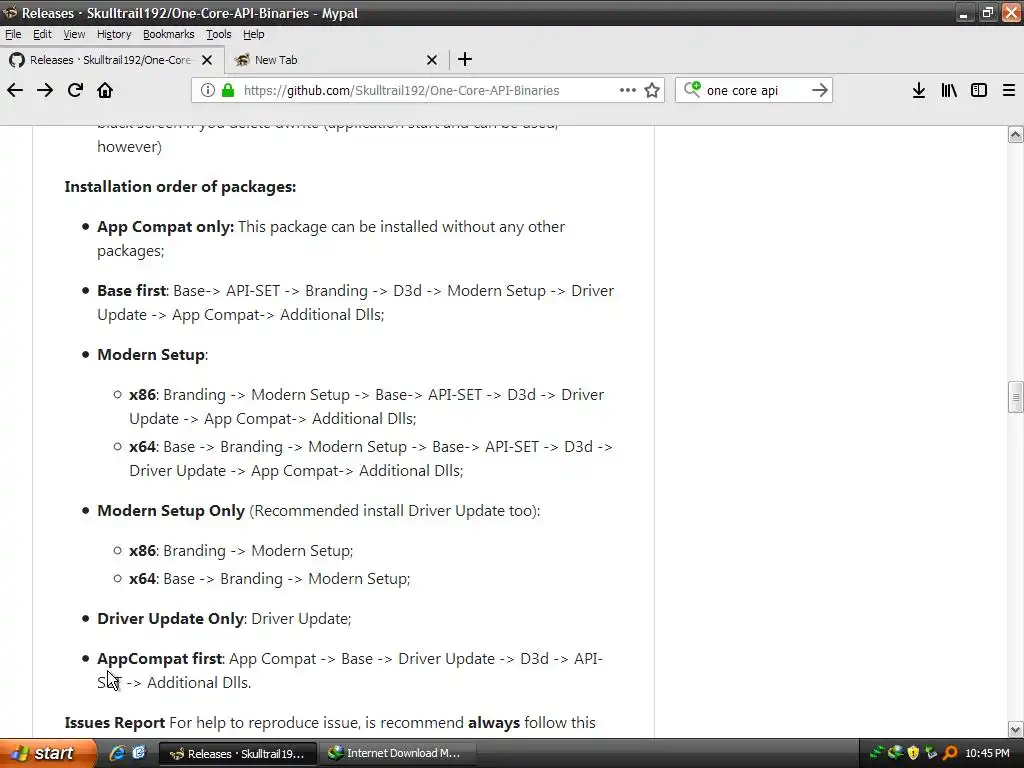Reload the current GitHub page

[75, 90]
